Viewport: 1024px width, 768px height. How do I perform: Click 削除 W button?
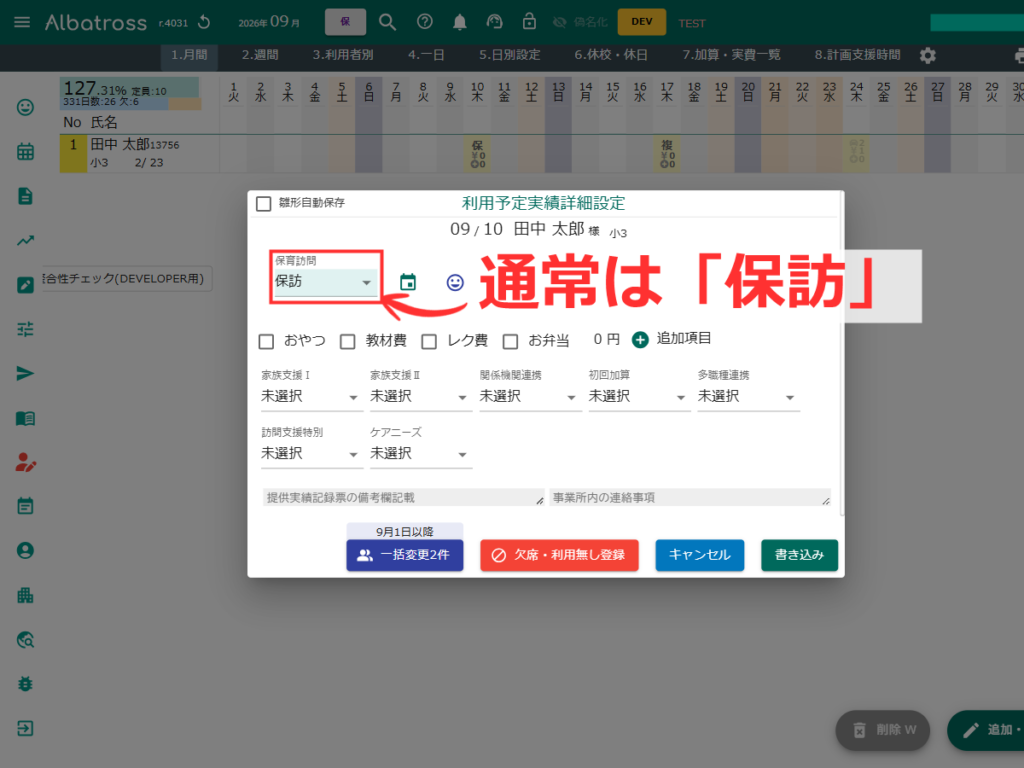coord(883,729)
